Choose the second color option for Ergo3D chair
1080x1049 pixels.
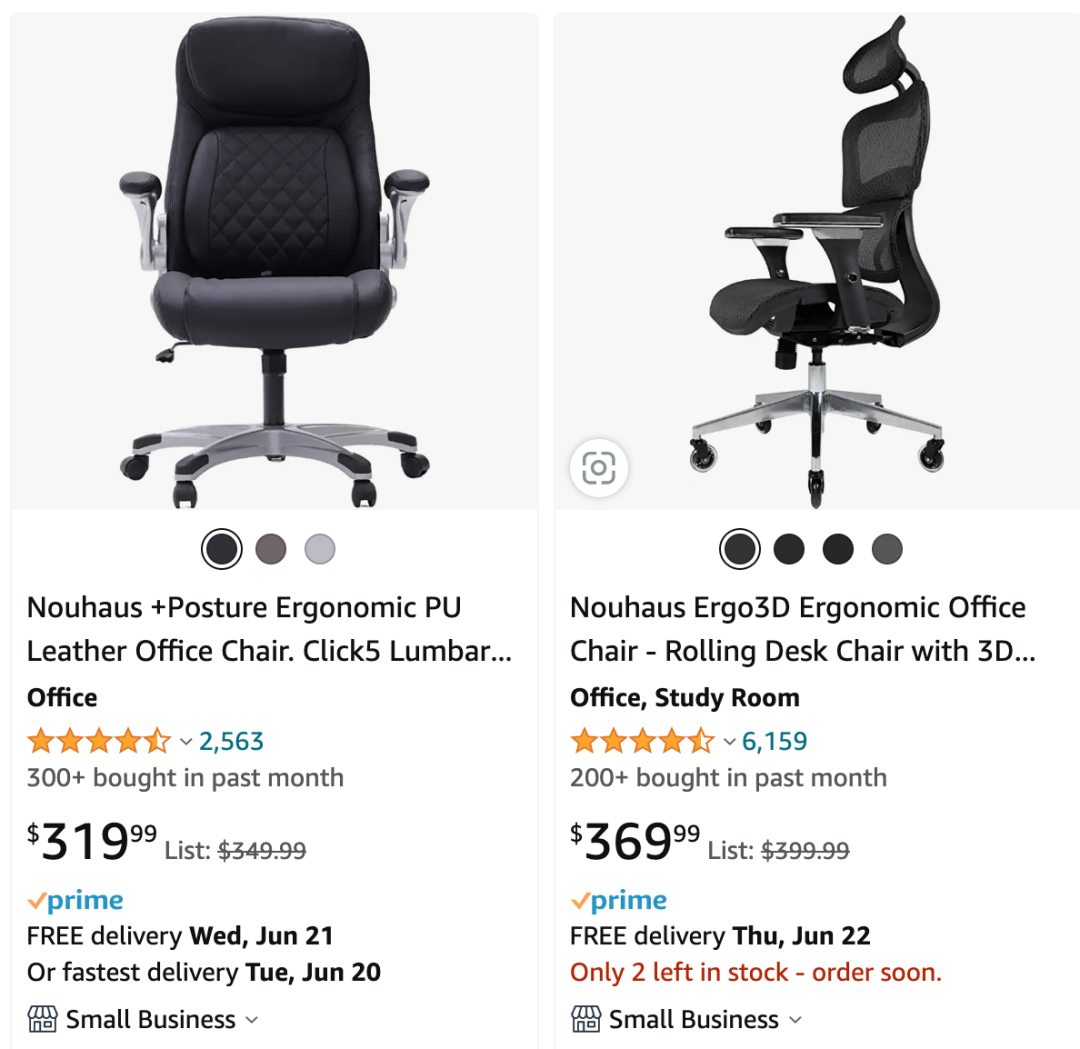click(789, 549)
